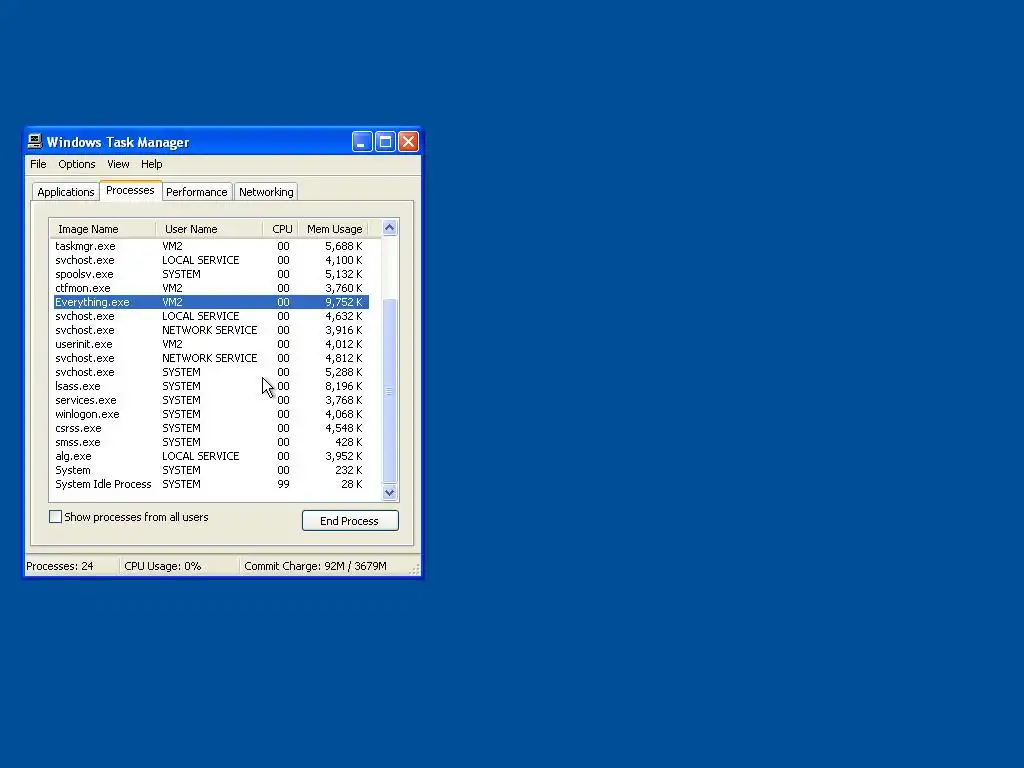Click the Commit Charge status entry

click(x=315, y=566)
